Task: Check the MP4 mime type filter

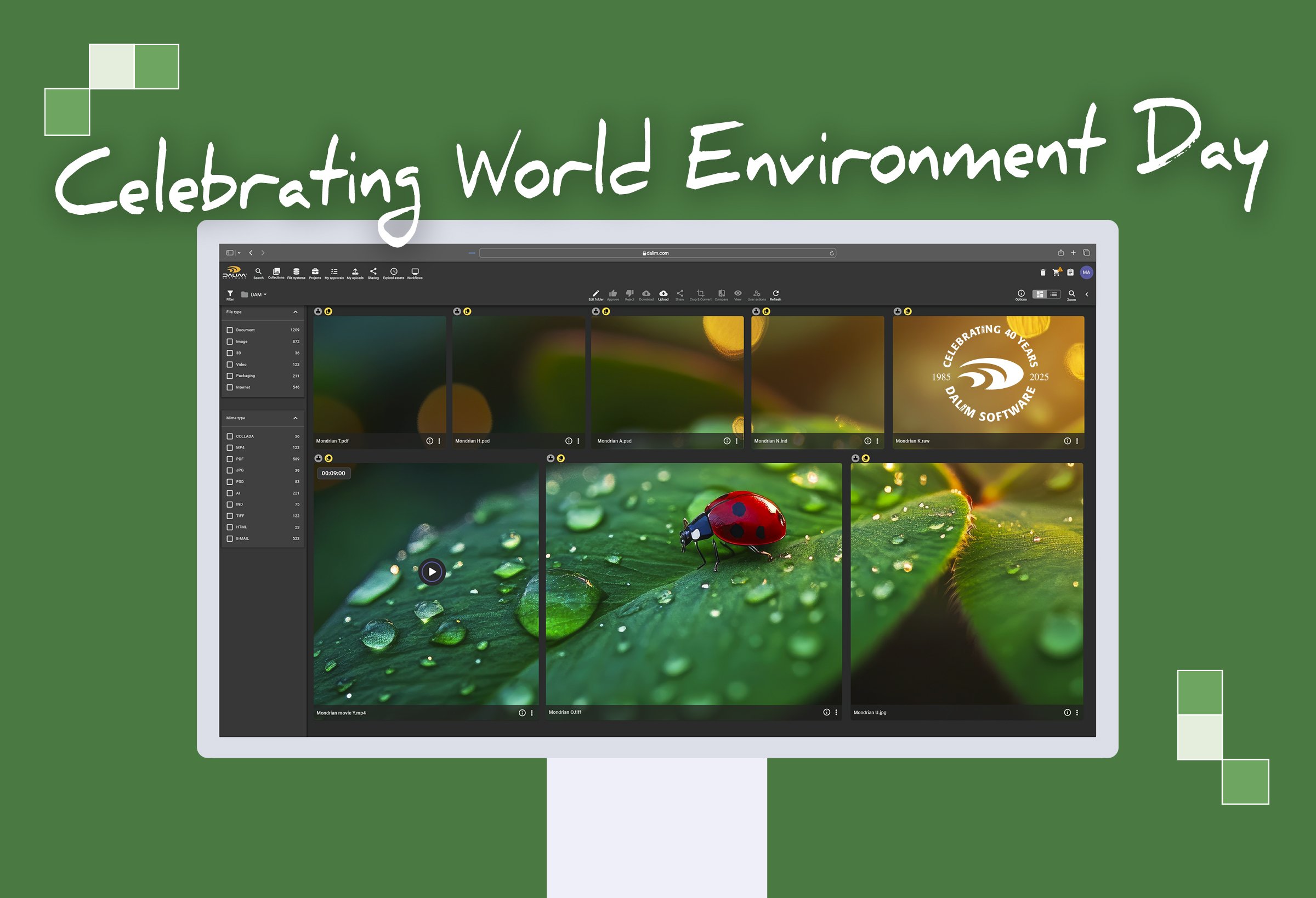Action: pyautogui.click(x=229, y=448)
